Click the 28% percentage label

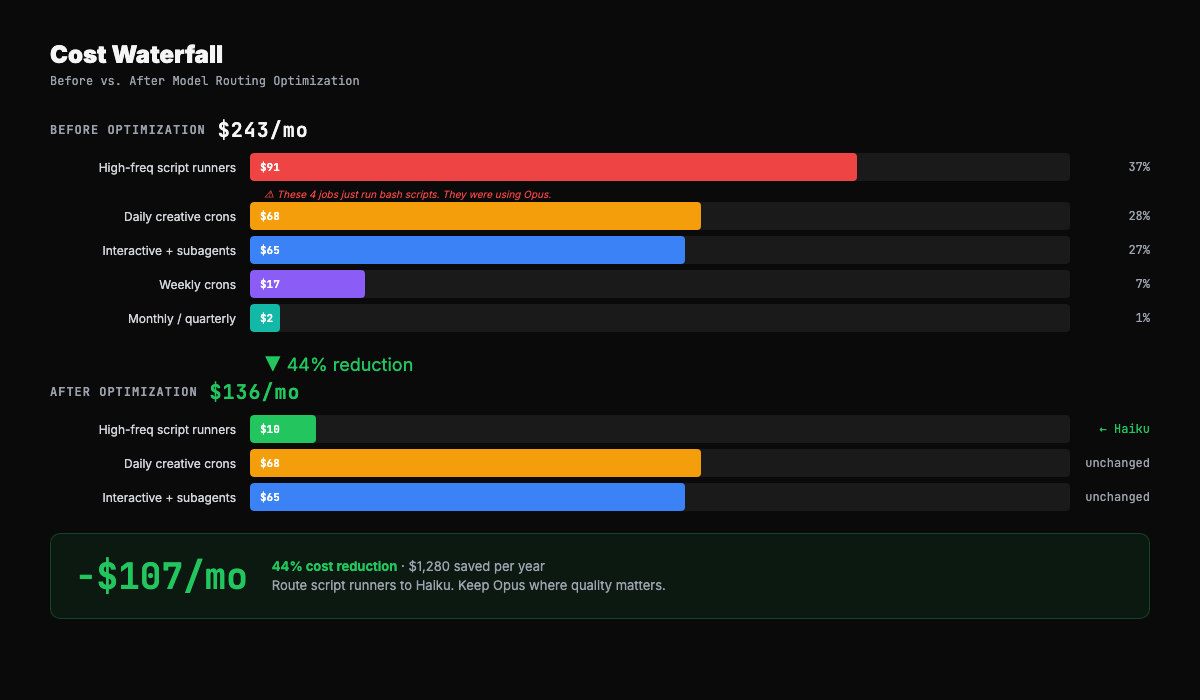pyautogui.click(x=1139, y=216)
